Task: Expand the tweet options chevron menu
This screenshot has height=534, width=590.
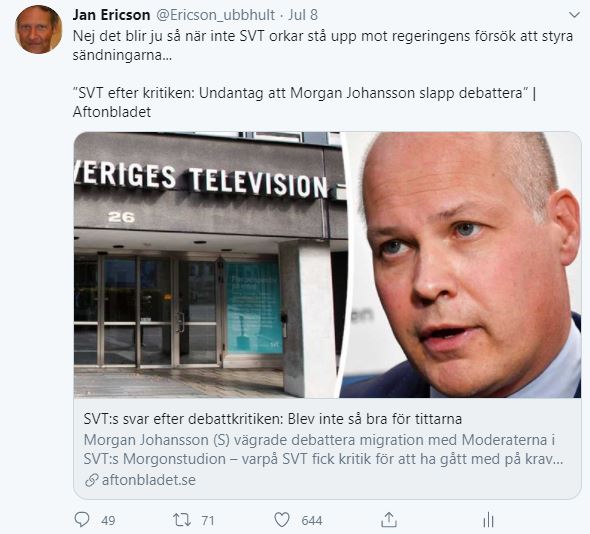Action: click(x=574, y=15)
